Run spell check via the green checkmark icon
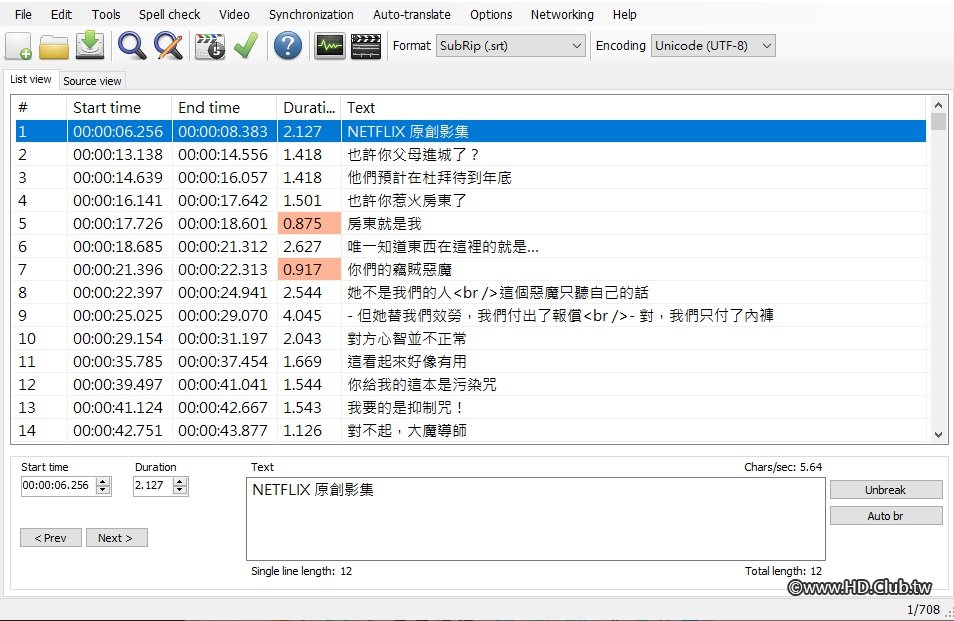954x621 pixels. click(246, 46)
